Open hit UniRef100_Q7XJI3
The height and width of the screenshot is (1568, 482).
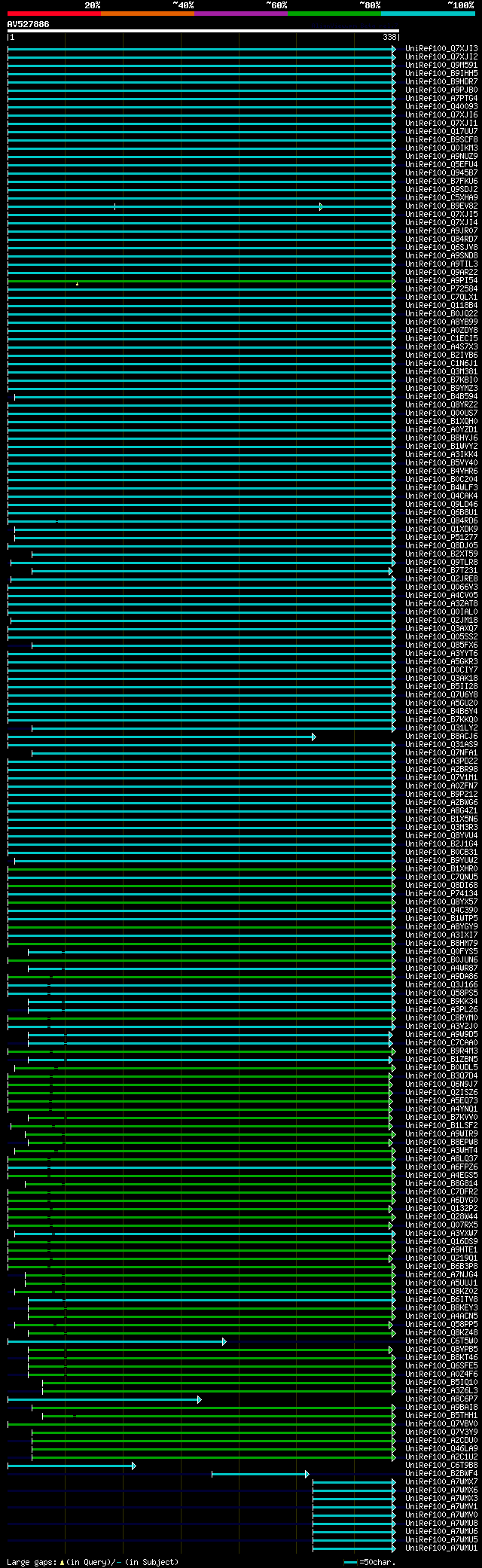click(x=441, y=48)
